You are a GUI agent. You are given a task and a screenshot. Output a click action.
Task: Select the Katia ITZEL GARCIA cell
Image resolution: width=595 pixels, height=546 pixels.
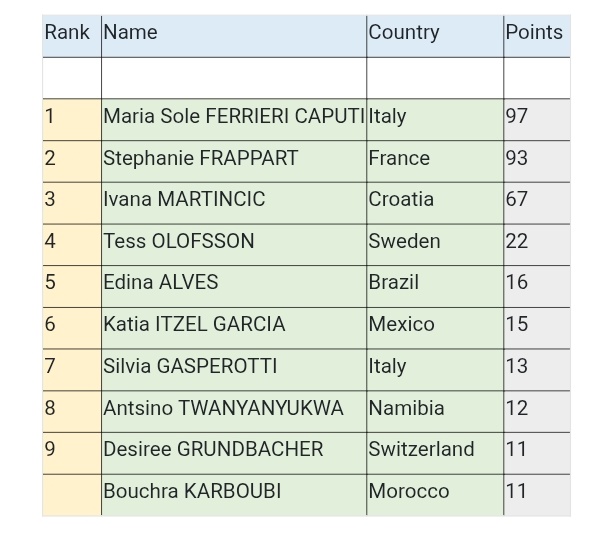point(234,328)
